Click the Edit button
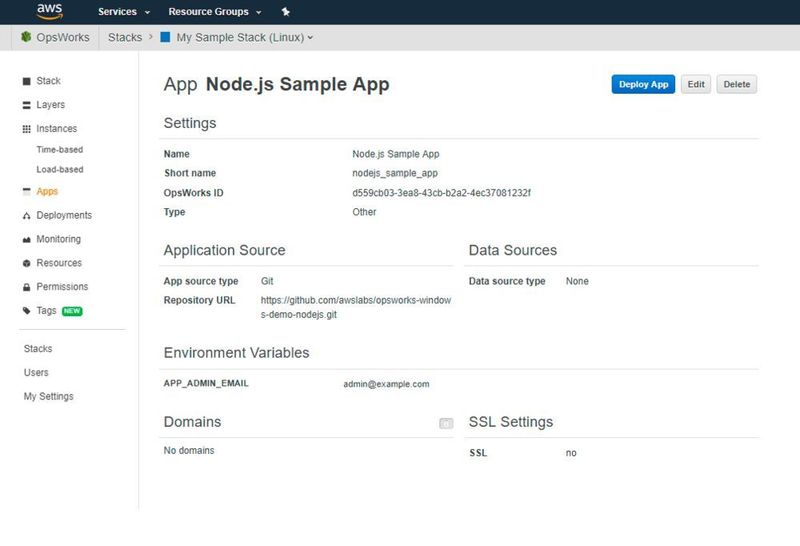The image size is (800, 546). (696, 84)
